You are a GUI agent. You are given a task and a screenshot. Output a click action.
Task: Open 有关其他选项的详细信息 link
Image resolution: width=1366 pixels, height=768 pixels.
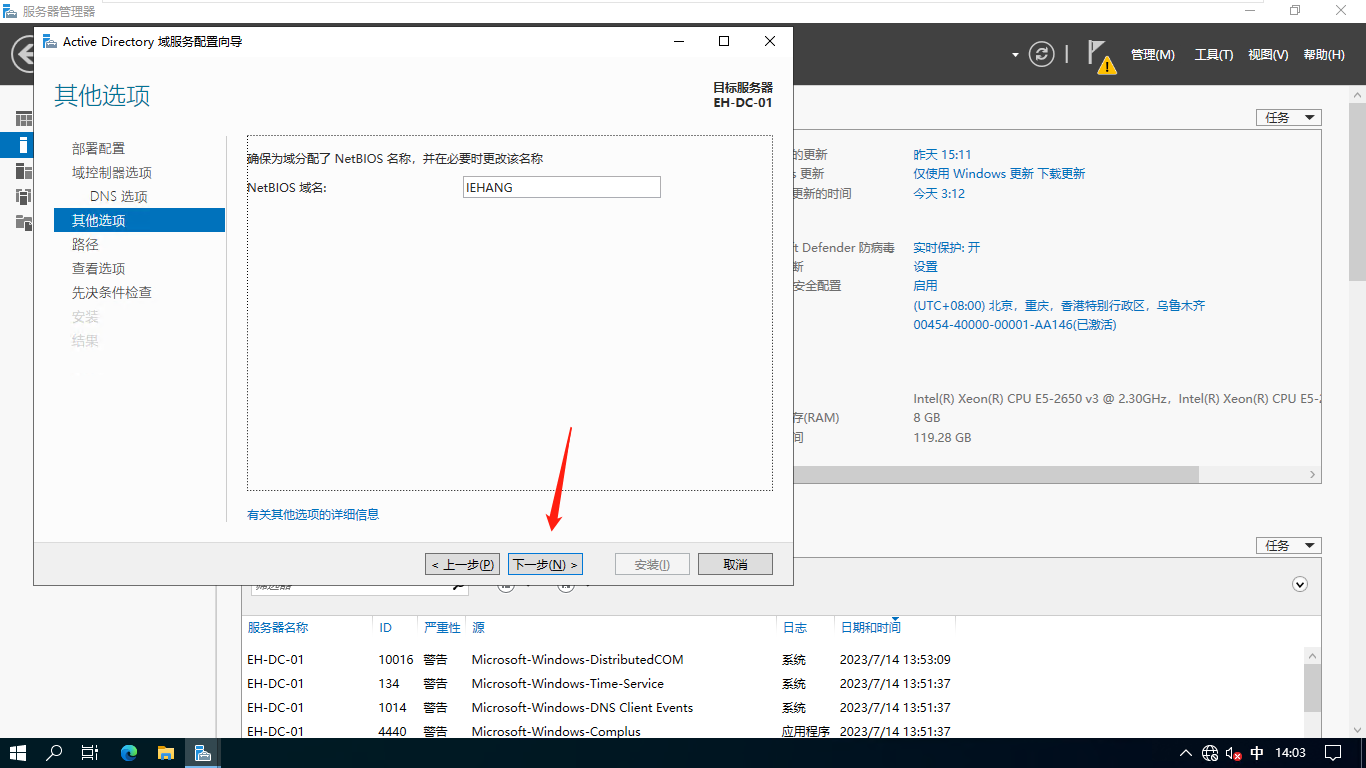tap(313, 514)
